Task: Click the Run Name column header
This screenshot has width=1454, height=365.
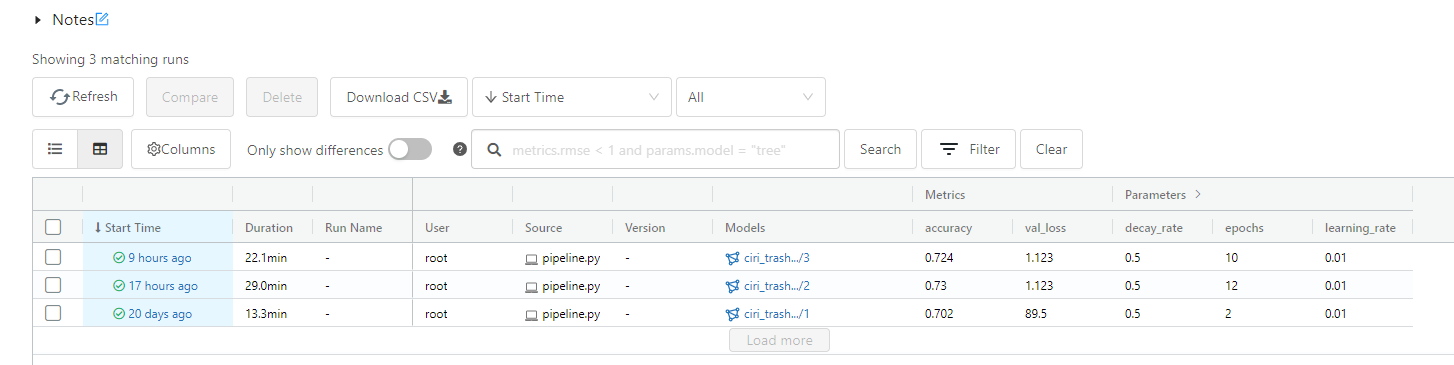Action: click(x=353, y=227)
